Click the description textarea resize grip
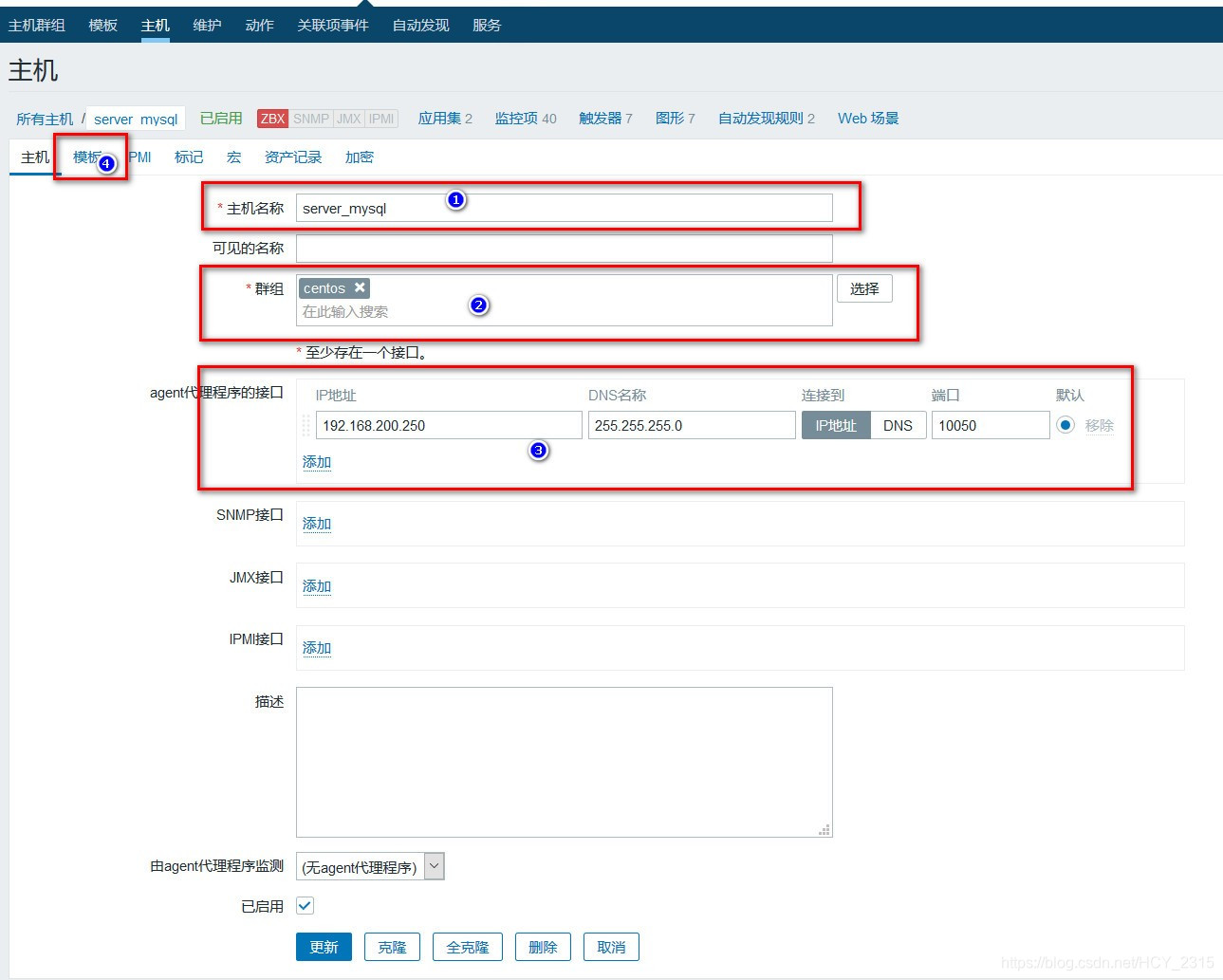Viewport: 1223px width, 980px height. point(825,829)
